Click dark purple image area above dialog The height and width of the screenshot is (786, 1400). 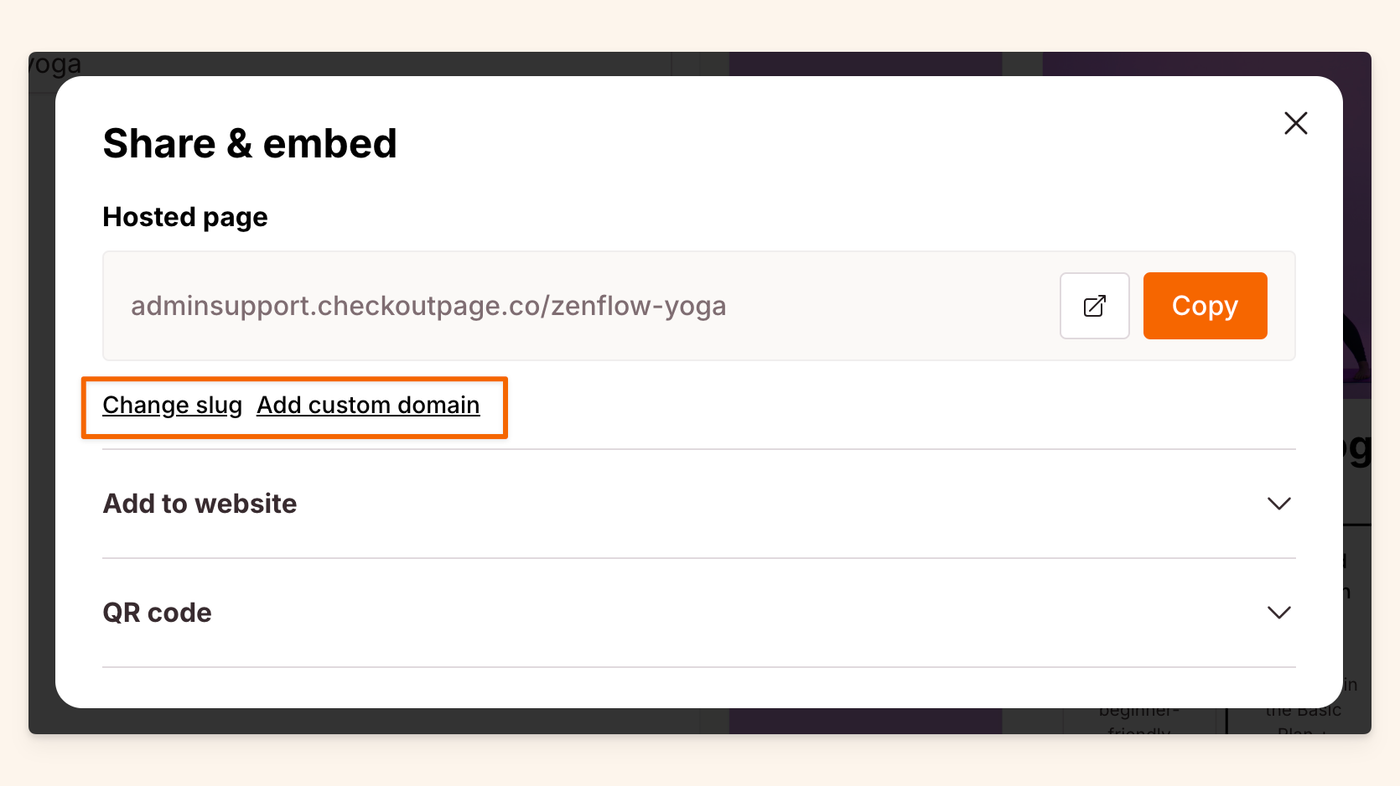tap(865, 63)
